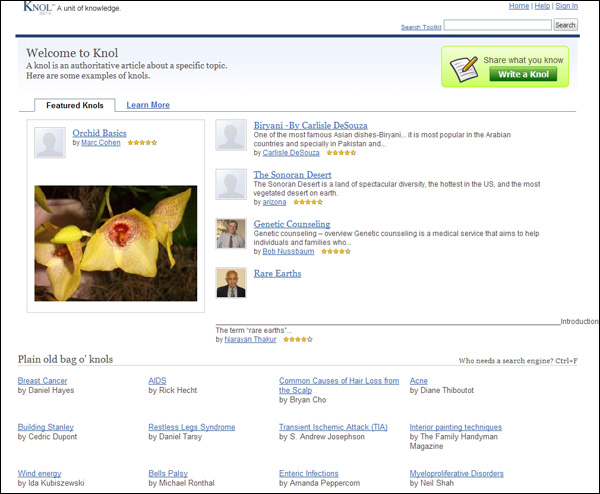Open the Help link in header
This screenshot has height=494, width=600.
point(542,6)
